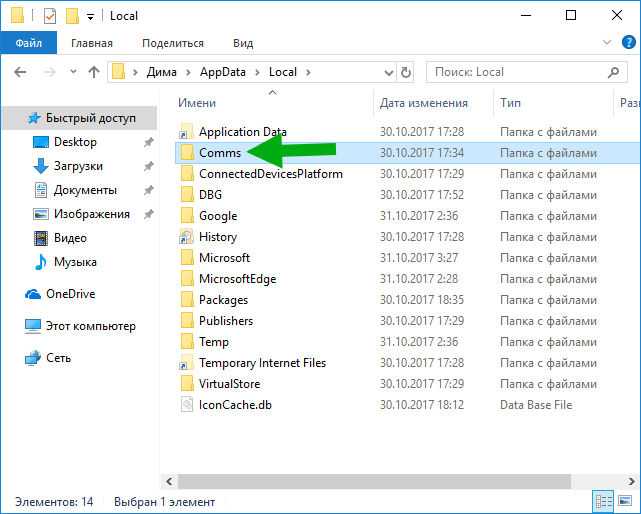Sort by the Тип column header
Screen dimensions: 641x514
[511, 103]
